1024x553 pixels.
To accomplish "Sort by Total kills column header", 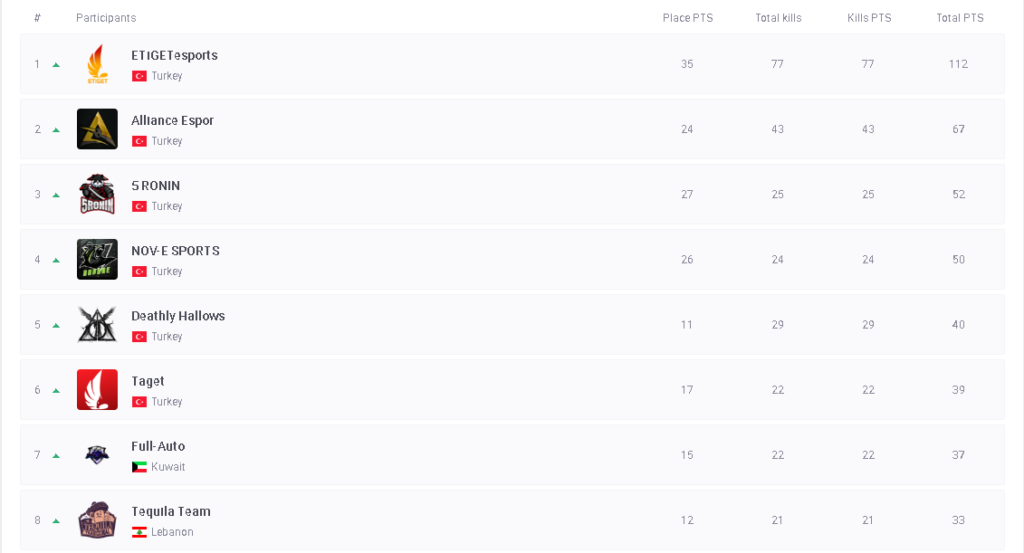I will (x=778, y=18).
